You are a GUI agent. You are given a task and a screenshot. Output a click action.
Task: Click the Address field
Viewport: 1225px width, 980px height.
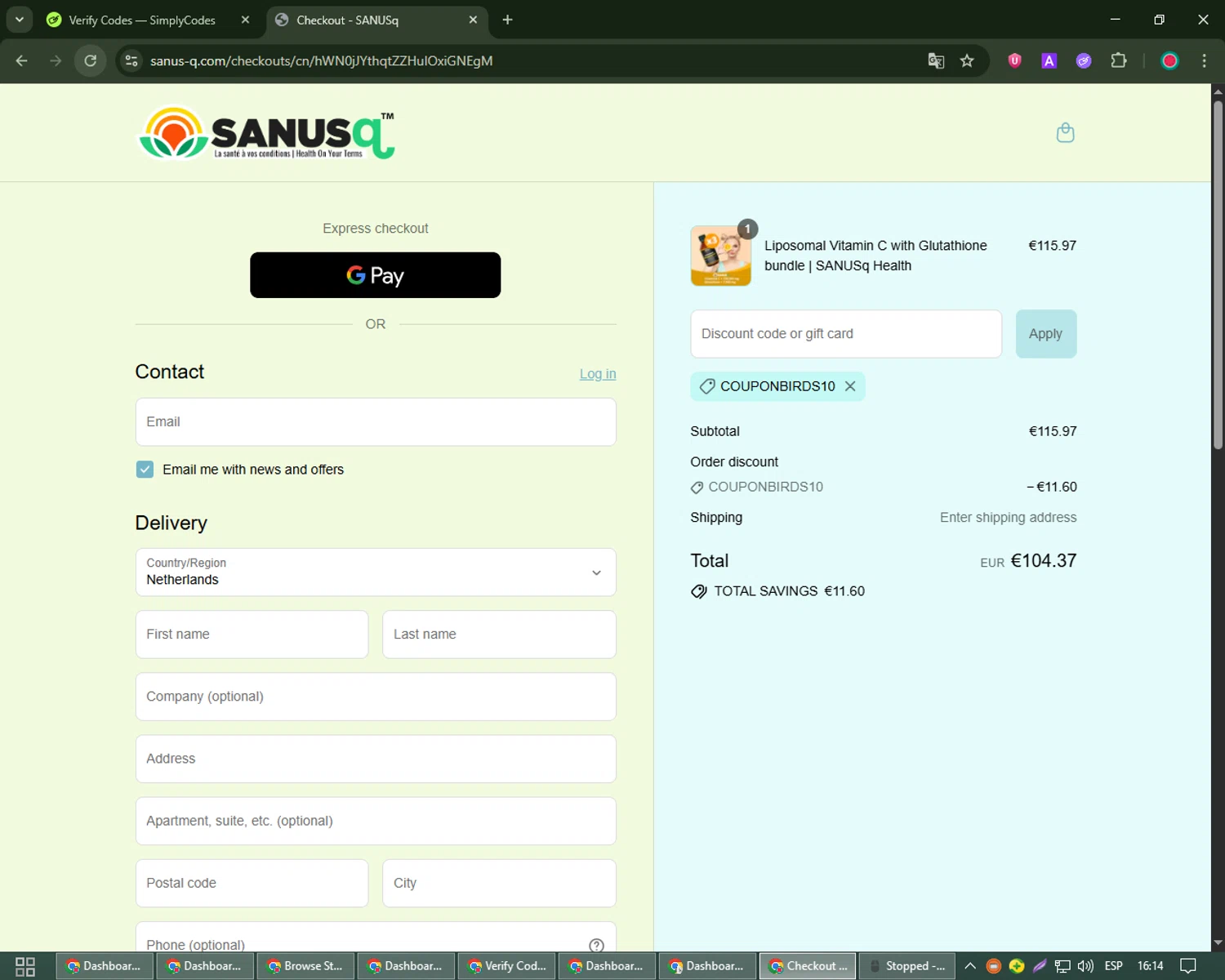[376, 759]
